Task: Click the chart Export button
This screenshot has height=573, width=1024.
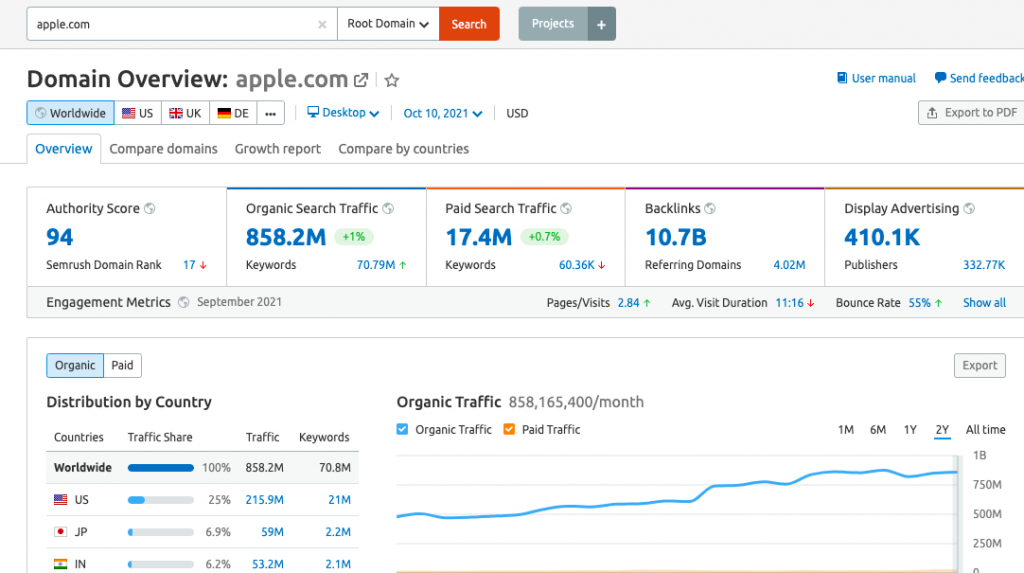Action: (980, 365)
